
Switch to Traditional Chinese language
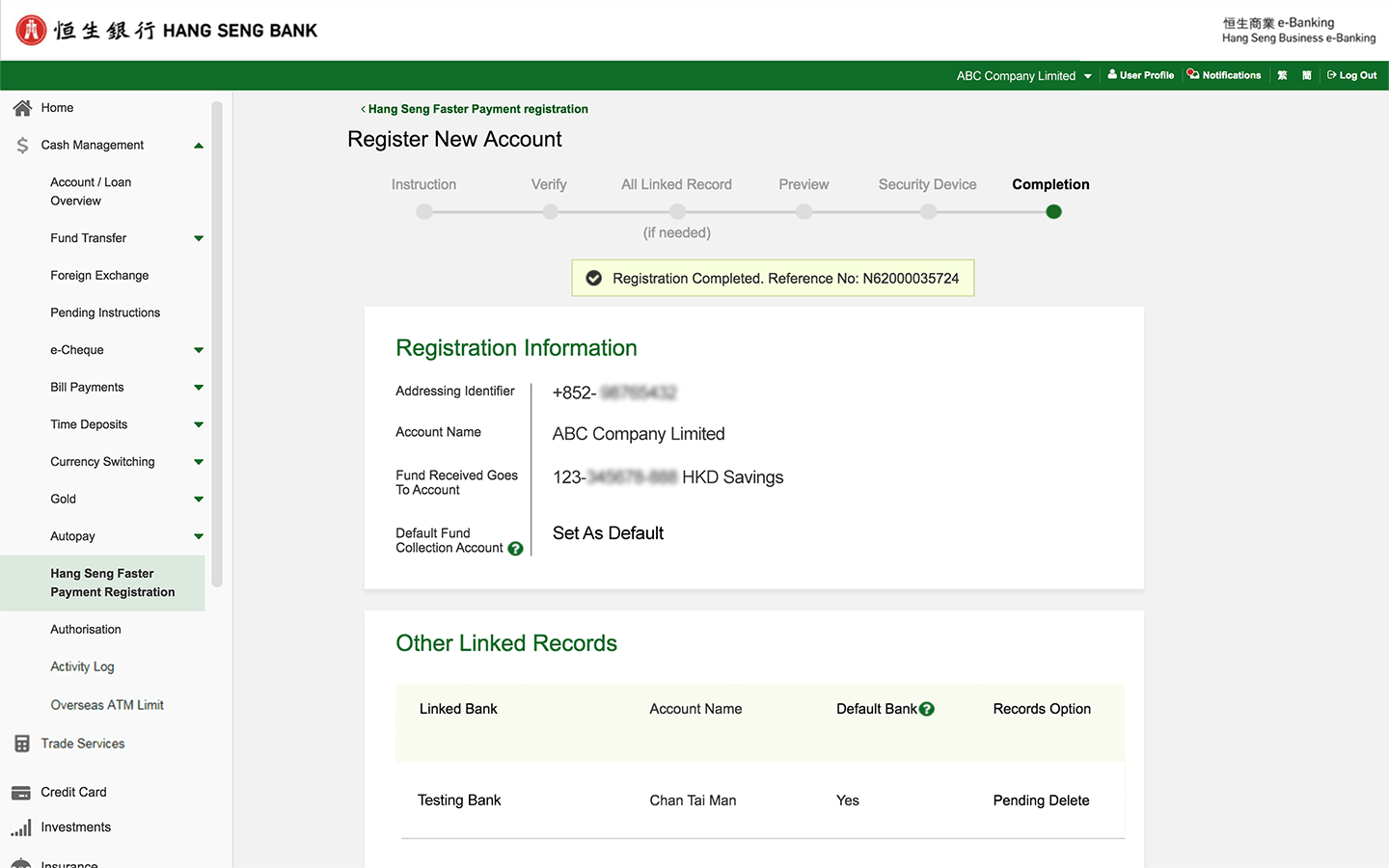pyautogui.click(x=1282, y=75)
